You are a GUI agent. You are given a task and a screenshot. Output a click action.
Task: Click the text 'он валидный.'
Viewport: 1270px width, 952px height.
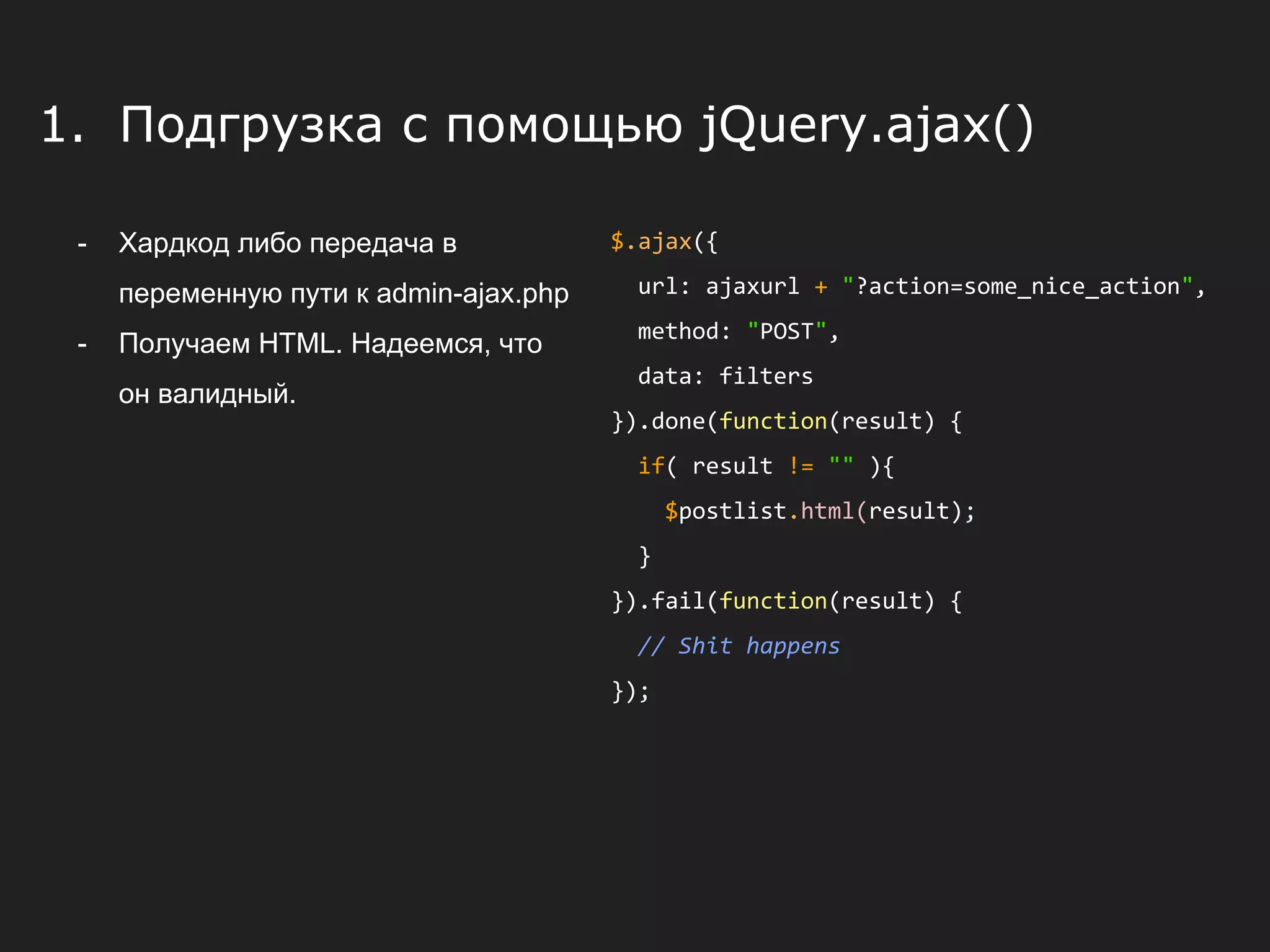tap(207, 394)
